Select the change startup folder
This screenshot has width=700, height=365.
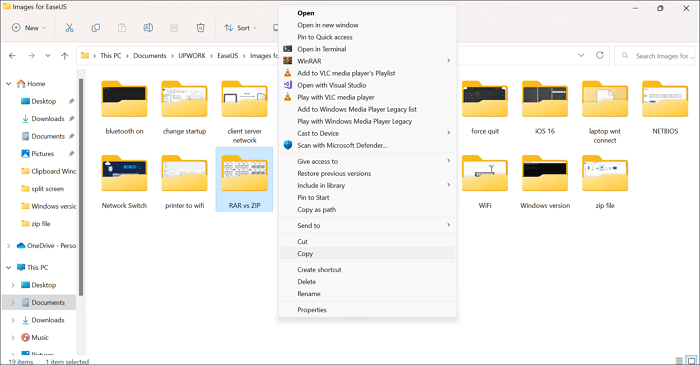click(184, 107)
